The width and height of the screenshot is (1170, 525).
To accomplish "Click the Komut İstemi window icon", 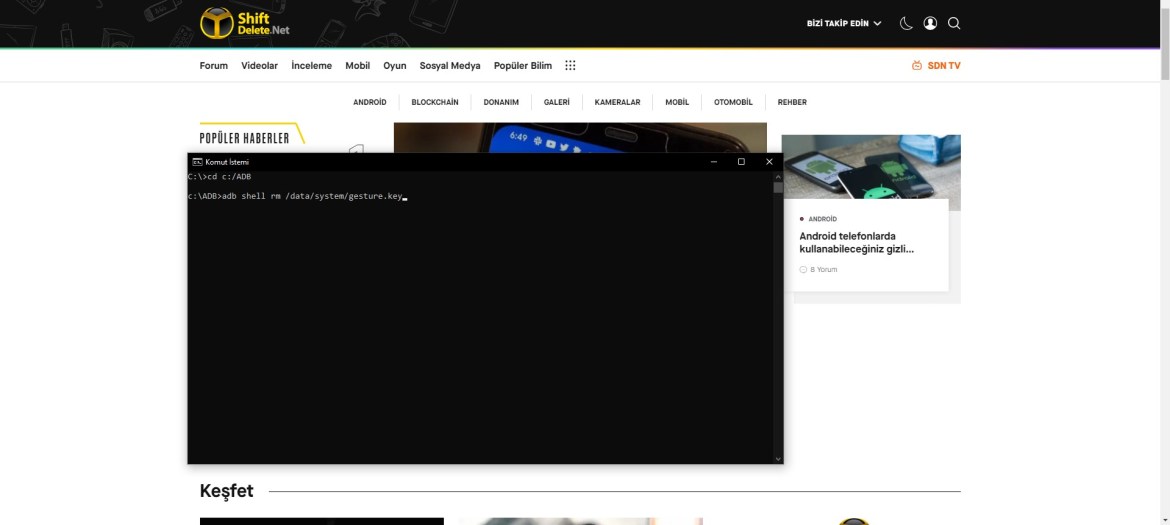I will pyautogui.click(x=197, y=162).
